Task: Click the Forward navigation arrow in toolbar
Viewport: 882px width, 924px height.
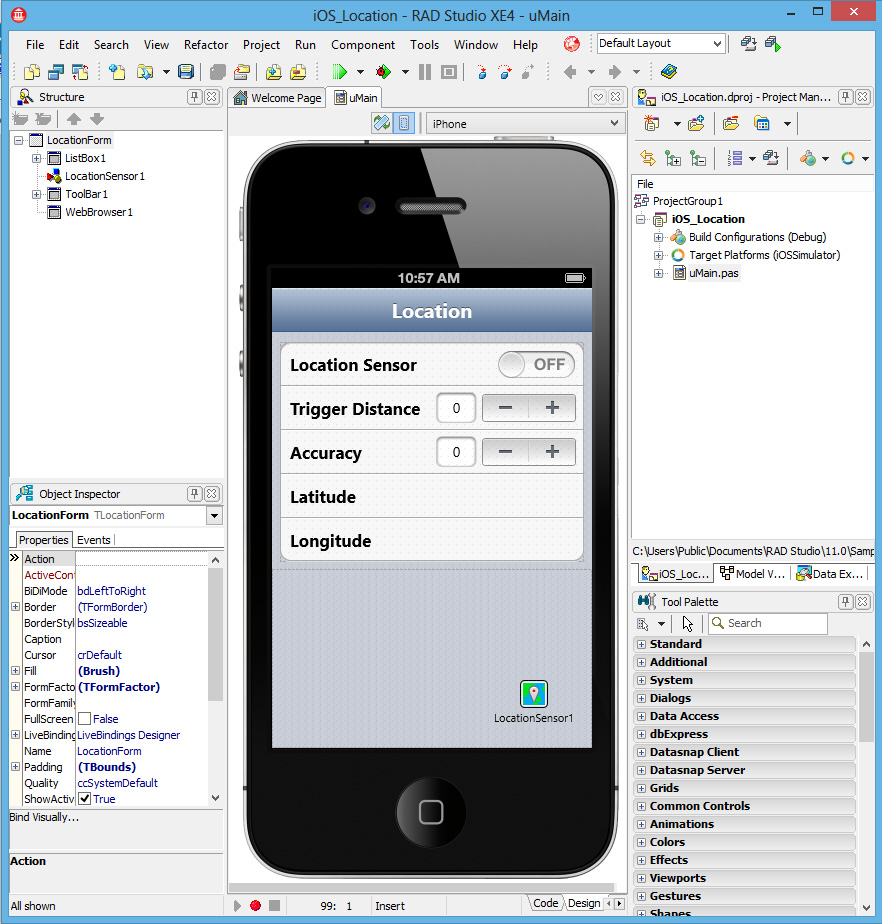Action: tap(615, 72)
